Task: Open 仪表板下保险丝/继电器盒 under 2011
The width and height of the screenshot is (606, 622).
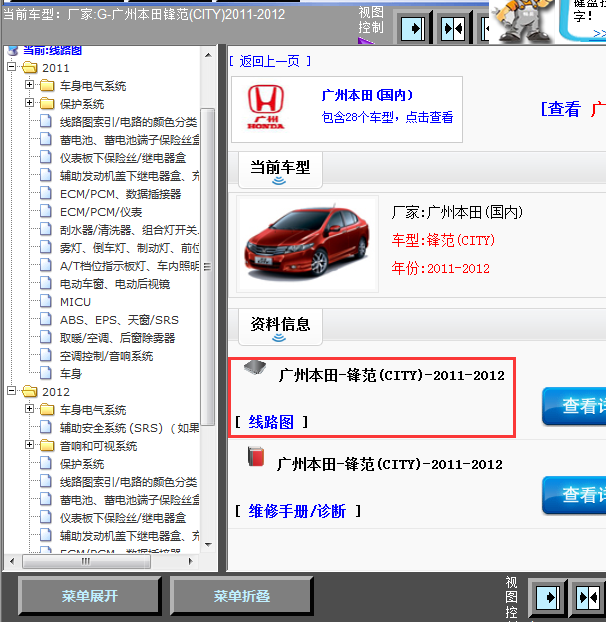Action: [123, 158]
